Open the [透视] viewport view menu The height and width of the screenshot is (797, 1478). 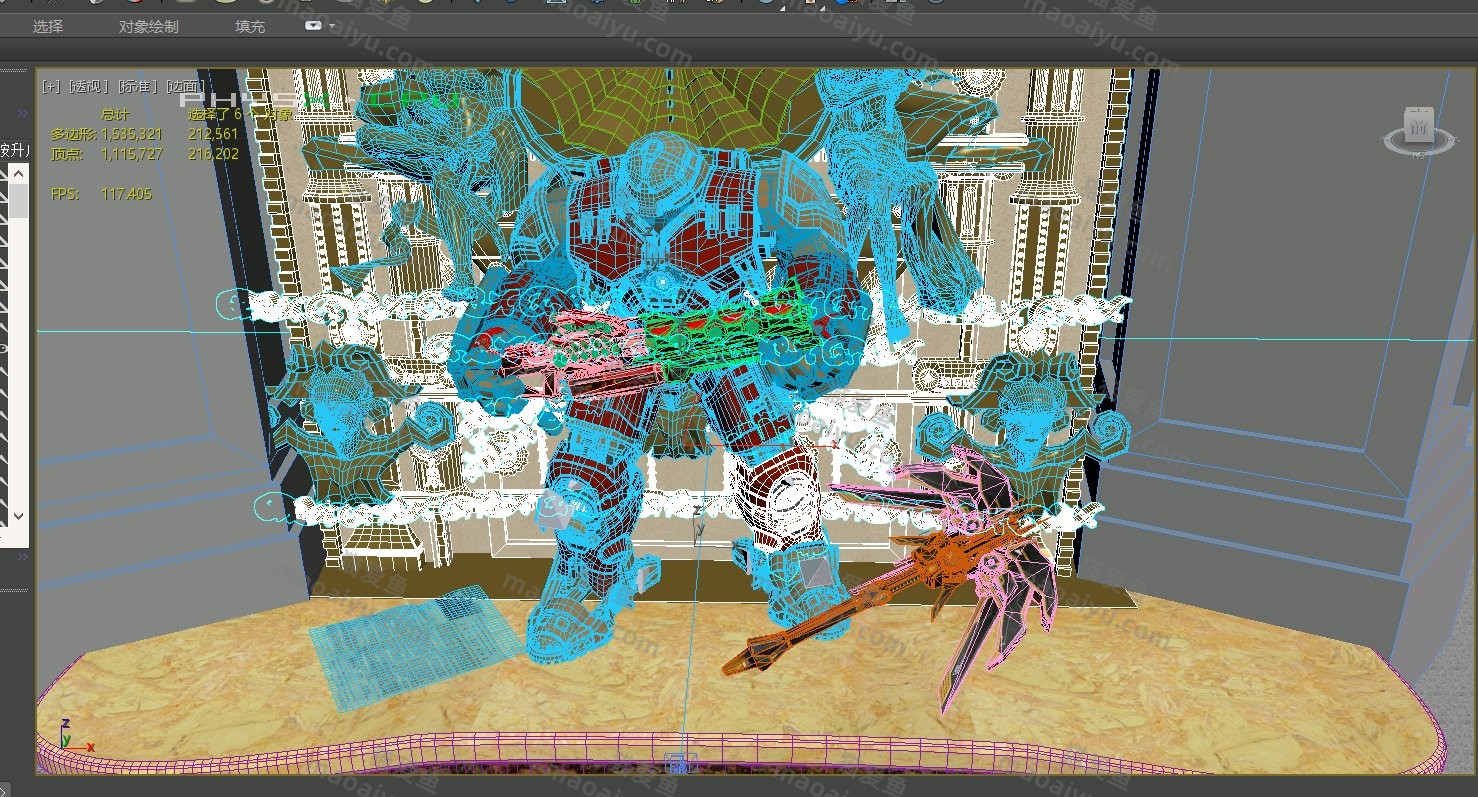(89, 87)
